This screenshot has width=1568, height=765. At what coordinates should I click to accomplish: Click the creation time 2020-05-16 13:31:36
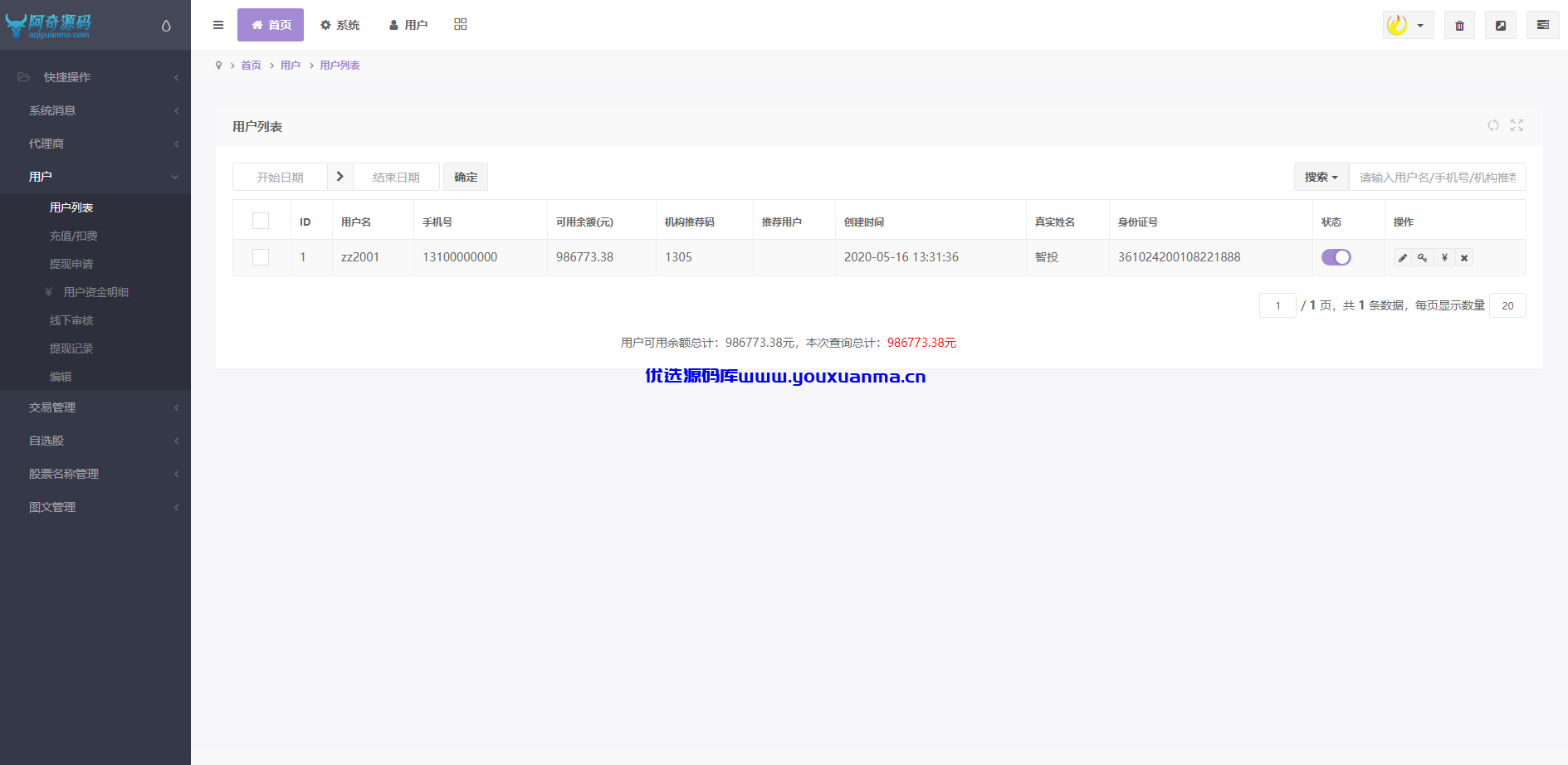pos(901,257)
